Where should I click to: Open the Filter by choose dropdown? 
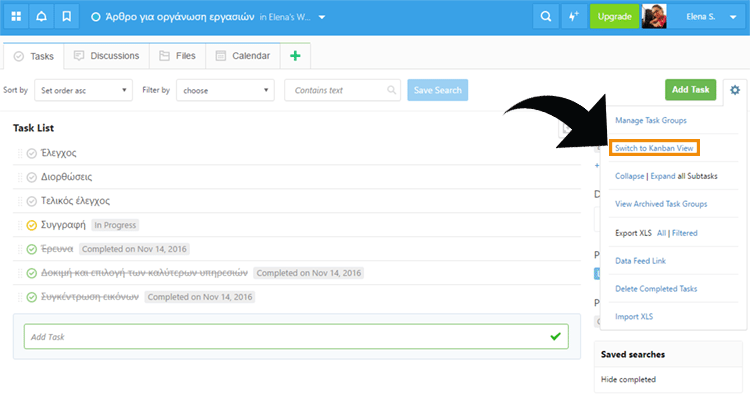[225, 90]
